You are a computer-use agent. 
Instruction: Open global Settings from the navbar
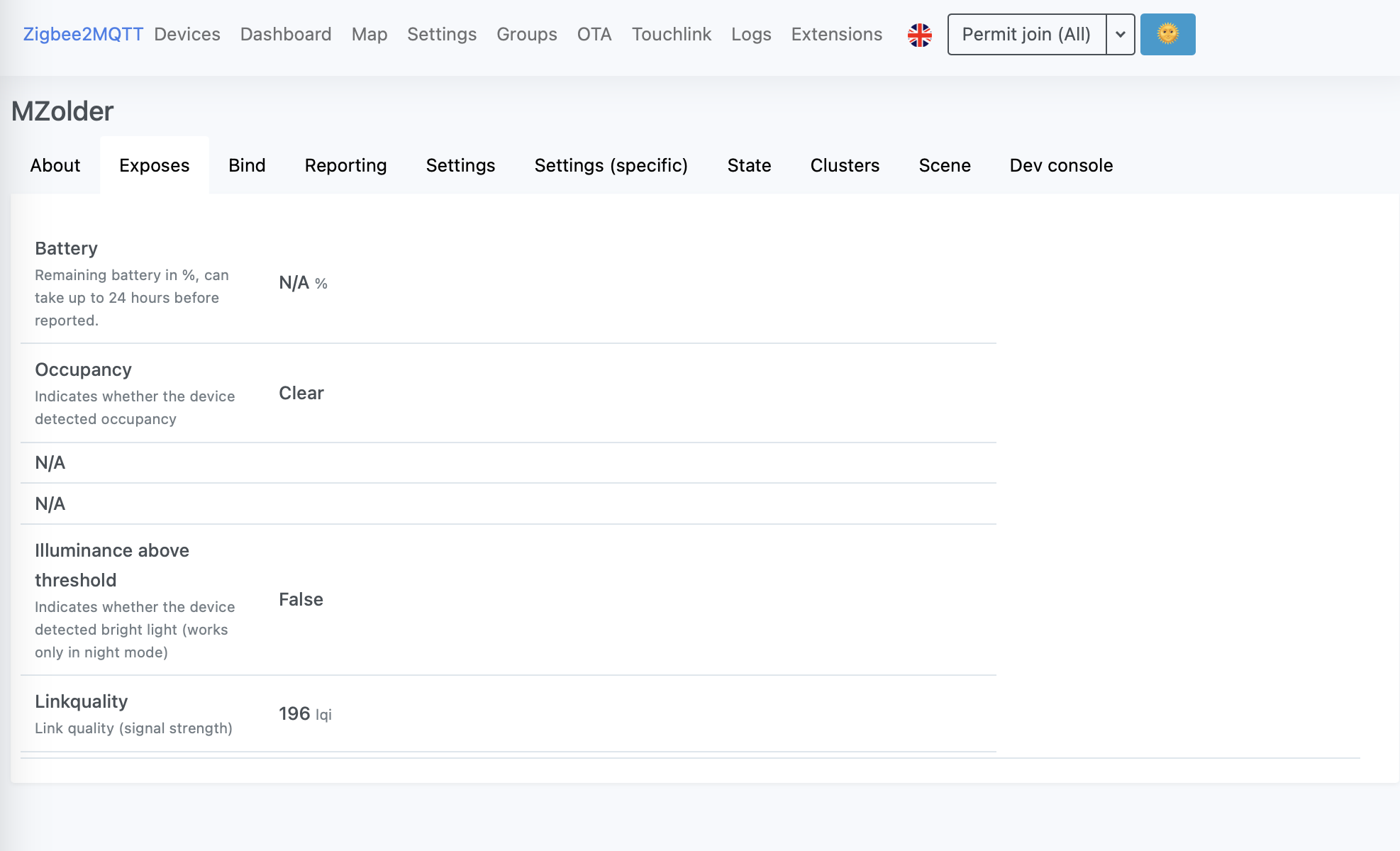click(x=441, y=34)
